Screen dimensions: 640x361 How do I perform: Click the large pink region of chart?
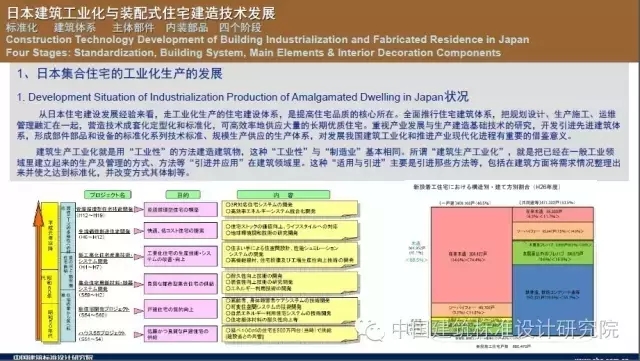click(x=471, y=255)
